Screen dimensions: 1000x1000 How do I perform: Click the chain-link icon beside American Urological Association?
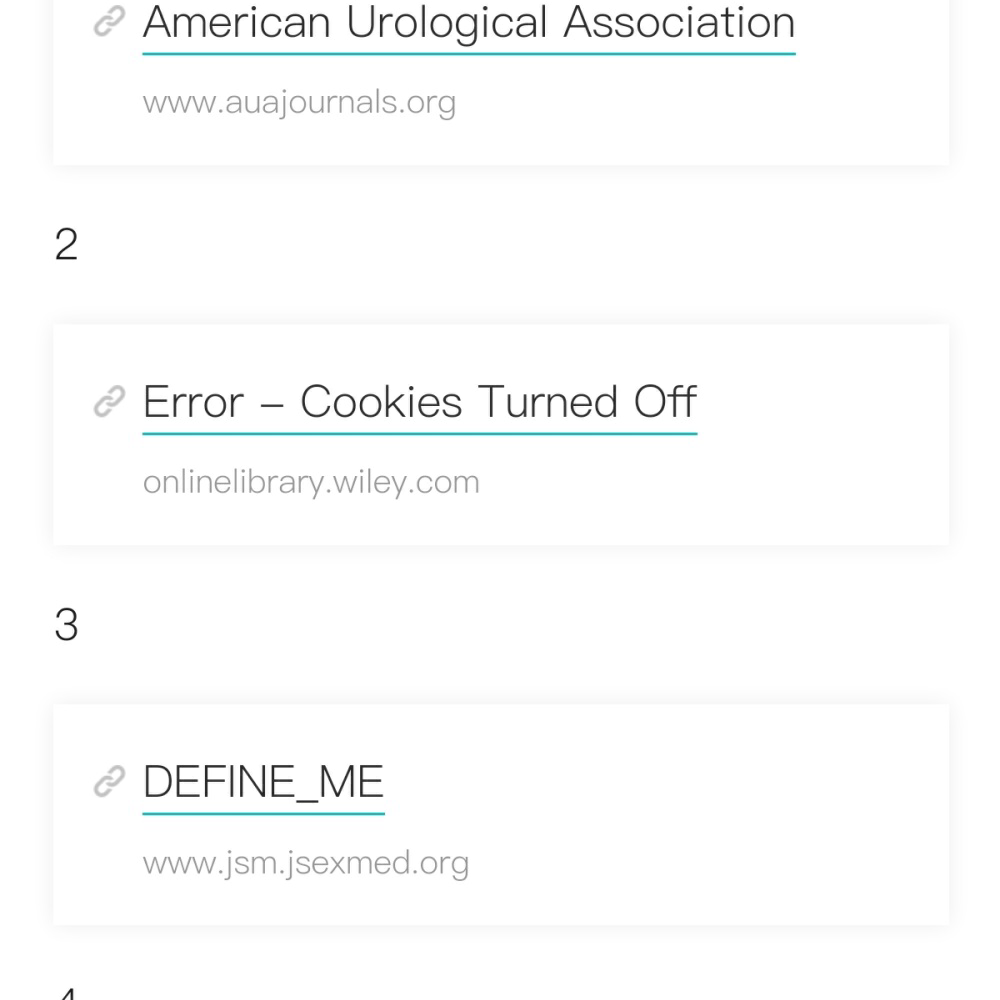coord(110,21)
